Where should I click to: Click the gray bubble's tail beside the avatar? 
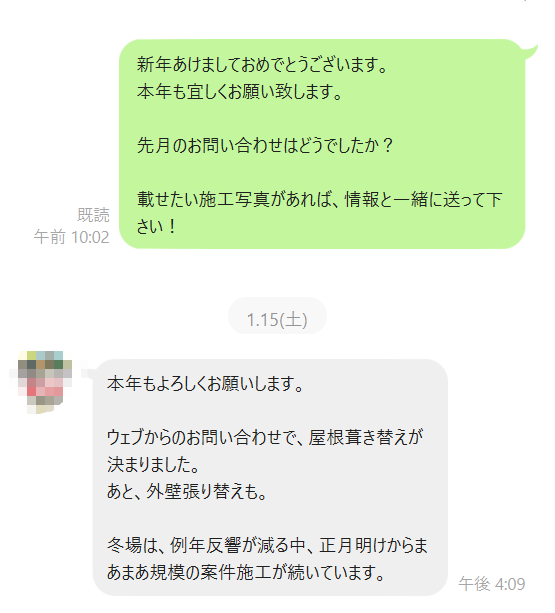coord(88,373)
